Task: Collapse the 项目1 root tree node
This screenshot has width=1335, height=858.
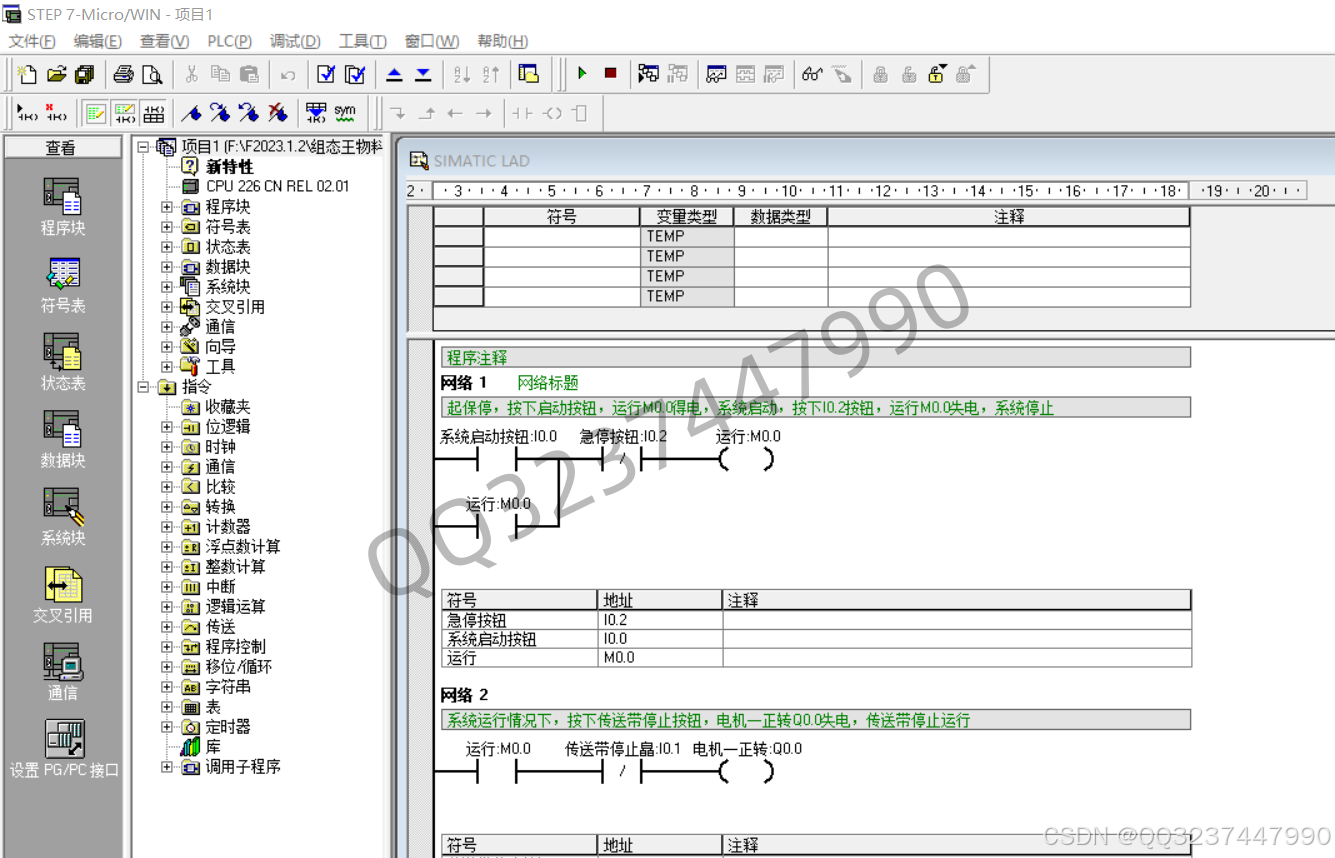Action: coord(143,147)
